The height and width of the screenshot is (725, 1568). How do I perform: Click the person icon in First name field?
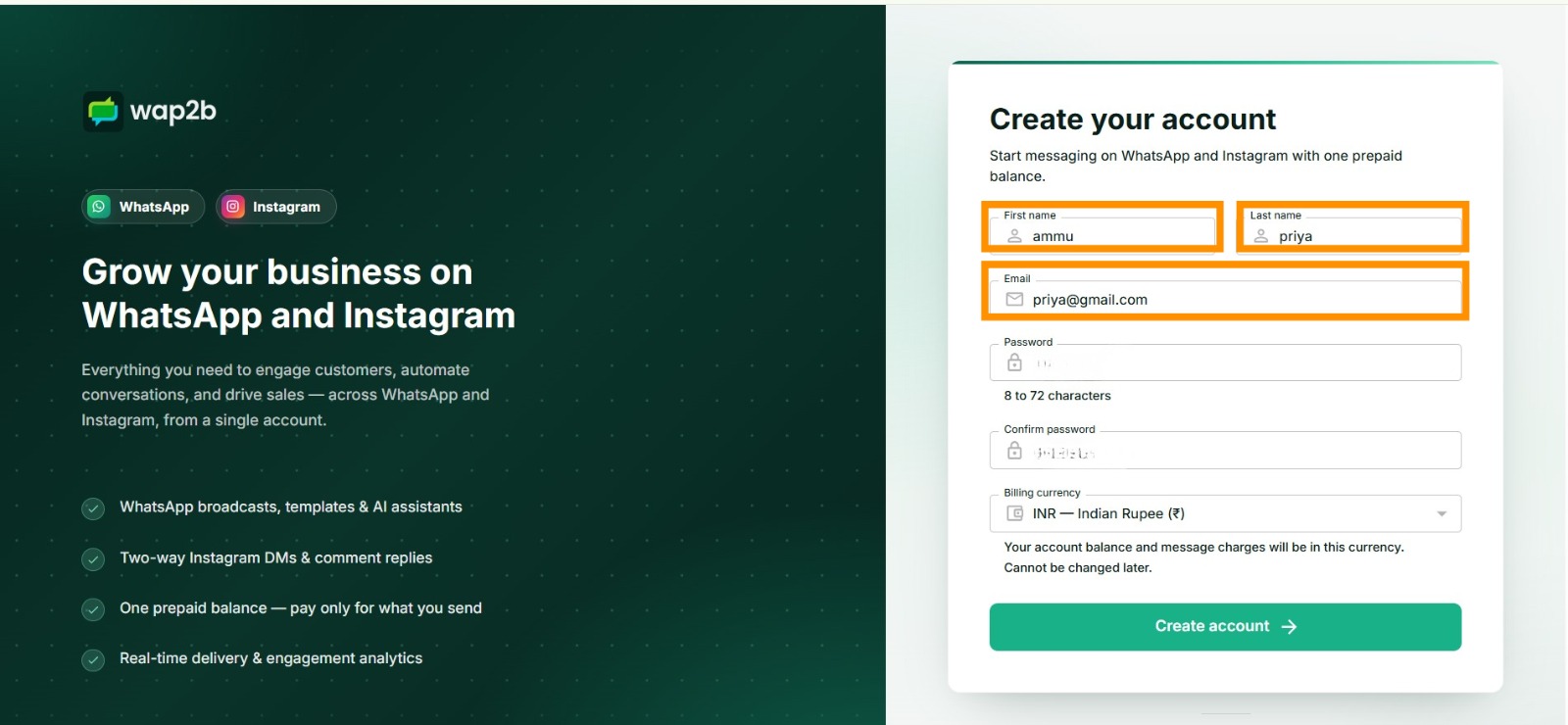1014,236
